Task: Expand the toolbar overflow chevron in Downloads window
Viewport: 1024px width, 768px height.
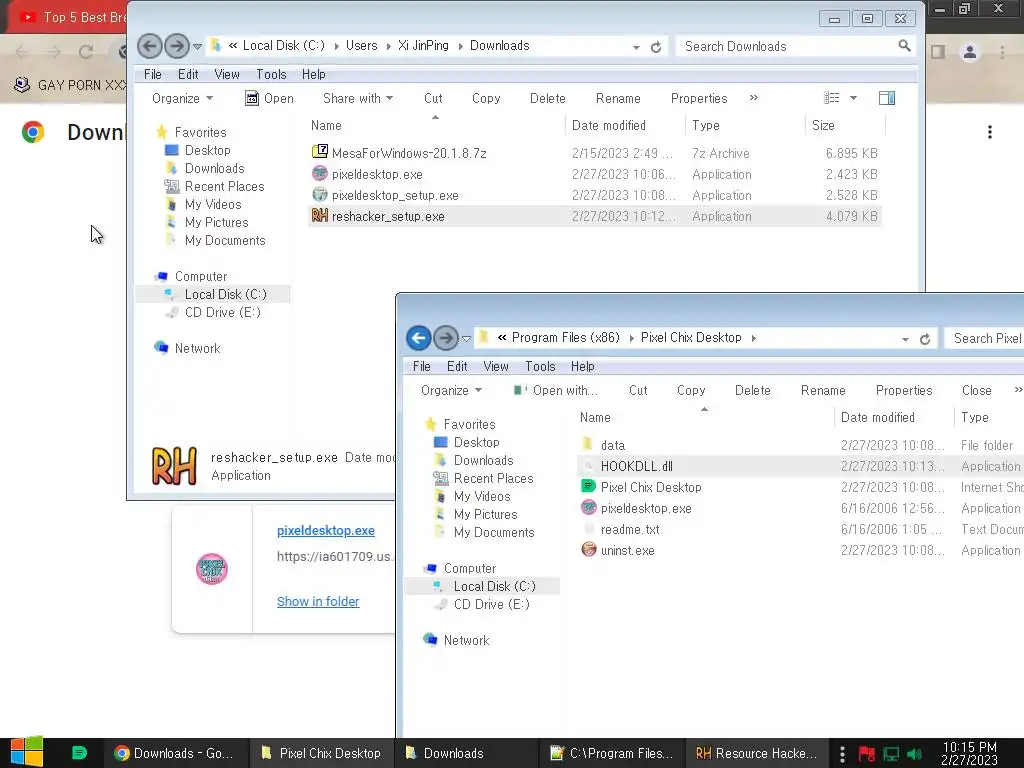Action: click(754, 97)
